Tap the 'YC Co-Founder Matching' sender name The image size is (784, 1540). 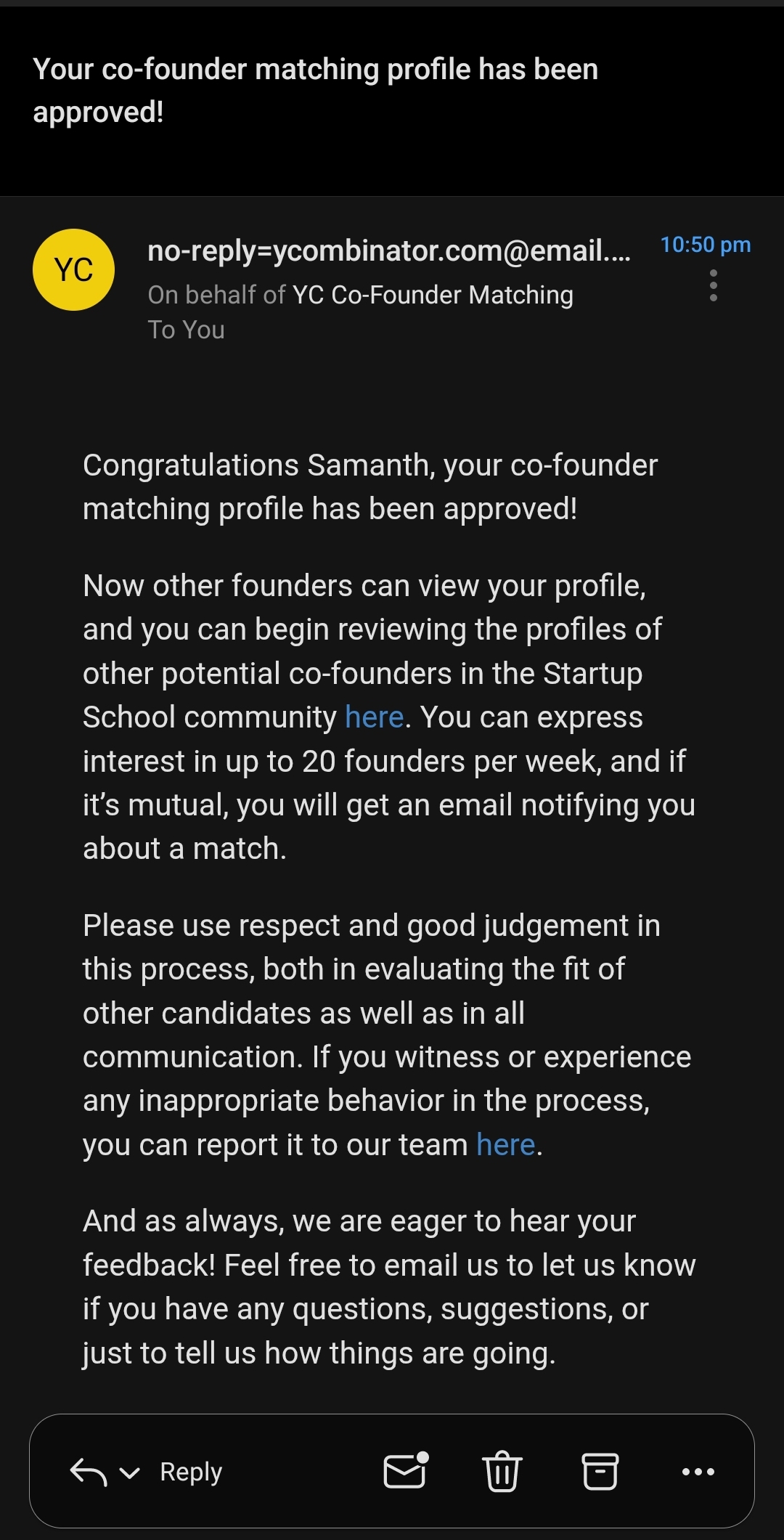coord(433,295)
